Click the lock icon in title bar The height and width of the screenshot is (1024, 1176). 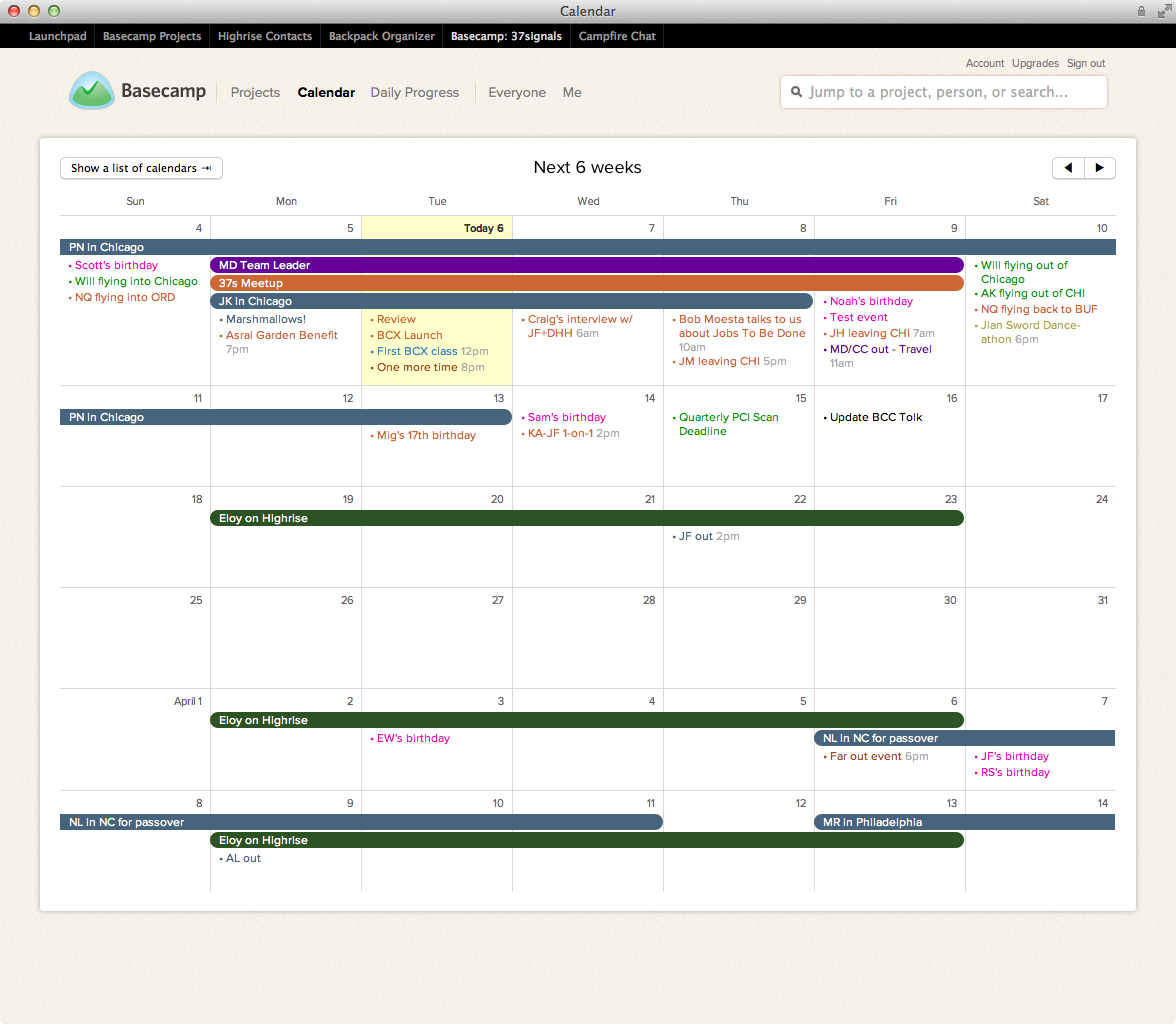coord(1141,11)
